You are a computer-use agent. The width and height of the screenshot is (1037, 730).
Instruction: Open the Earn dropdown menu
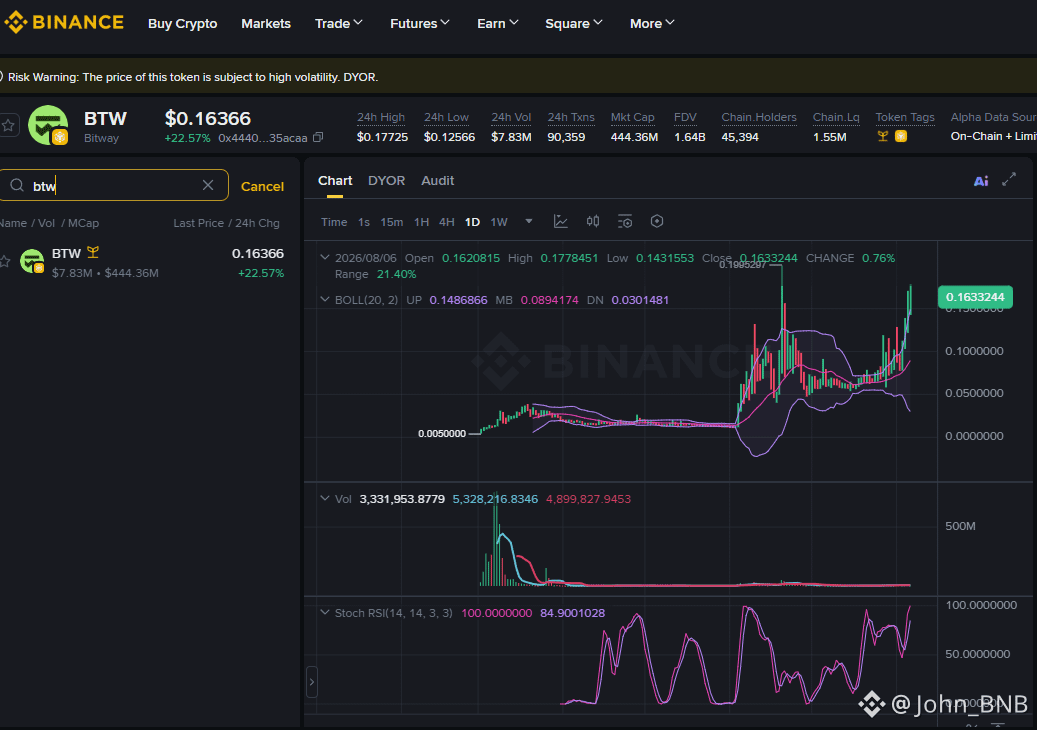point(498,23)
